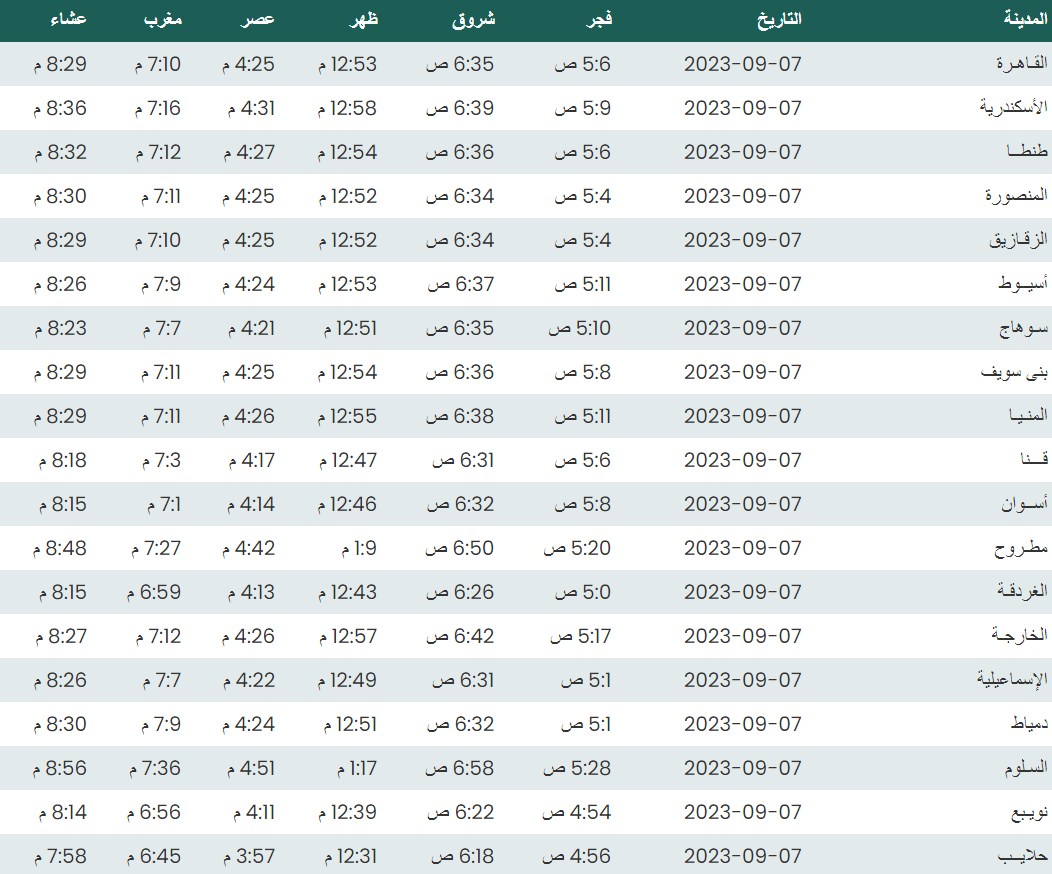The height and width of the screenshot is (874, 1052).
Task: Select the القاهرة city name cell
Action: point(1020,64)
